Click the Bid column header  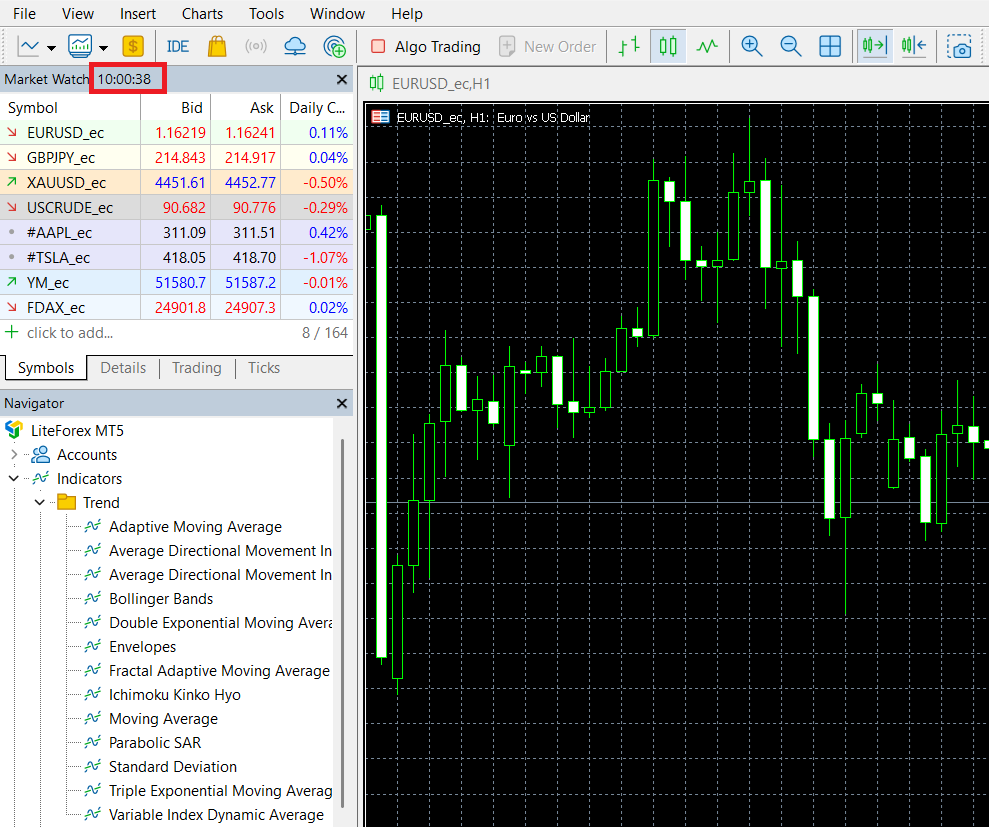coord(175,108)
